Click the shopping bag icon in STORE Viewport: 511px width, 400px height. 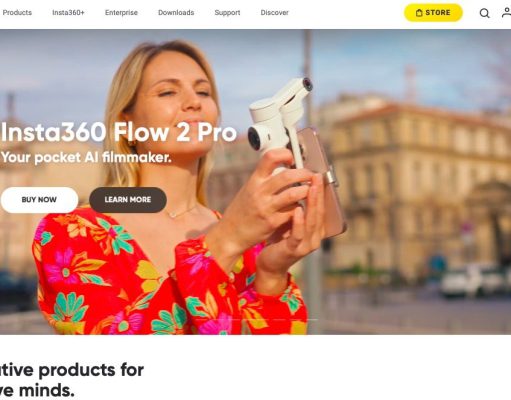[x=419, y=13]
